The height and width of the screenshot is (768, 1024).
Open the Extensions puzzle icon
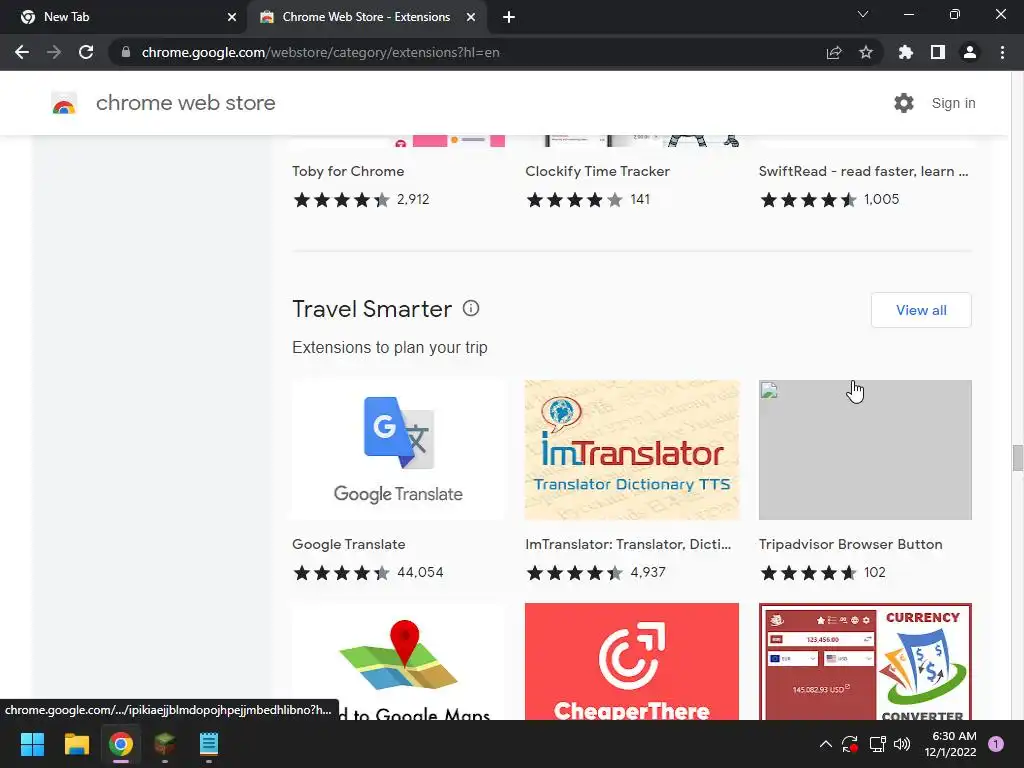(905, 52)
